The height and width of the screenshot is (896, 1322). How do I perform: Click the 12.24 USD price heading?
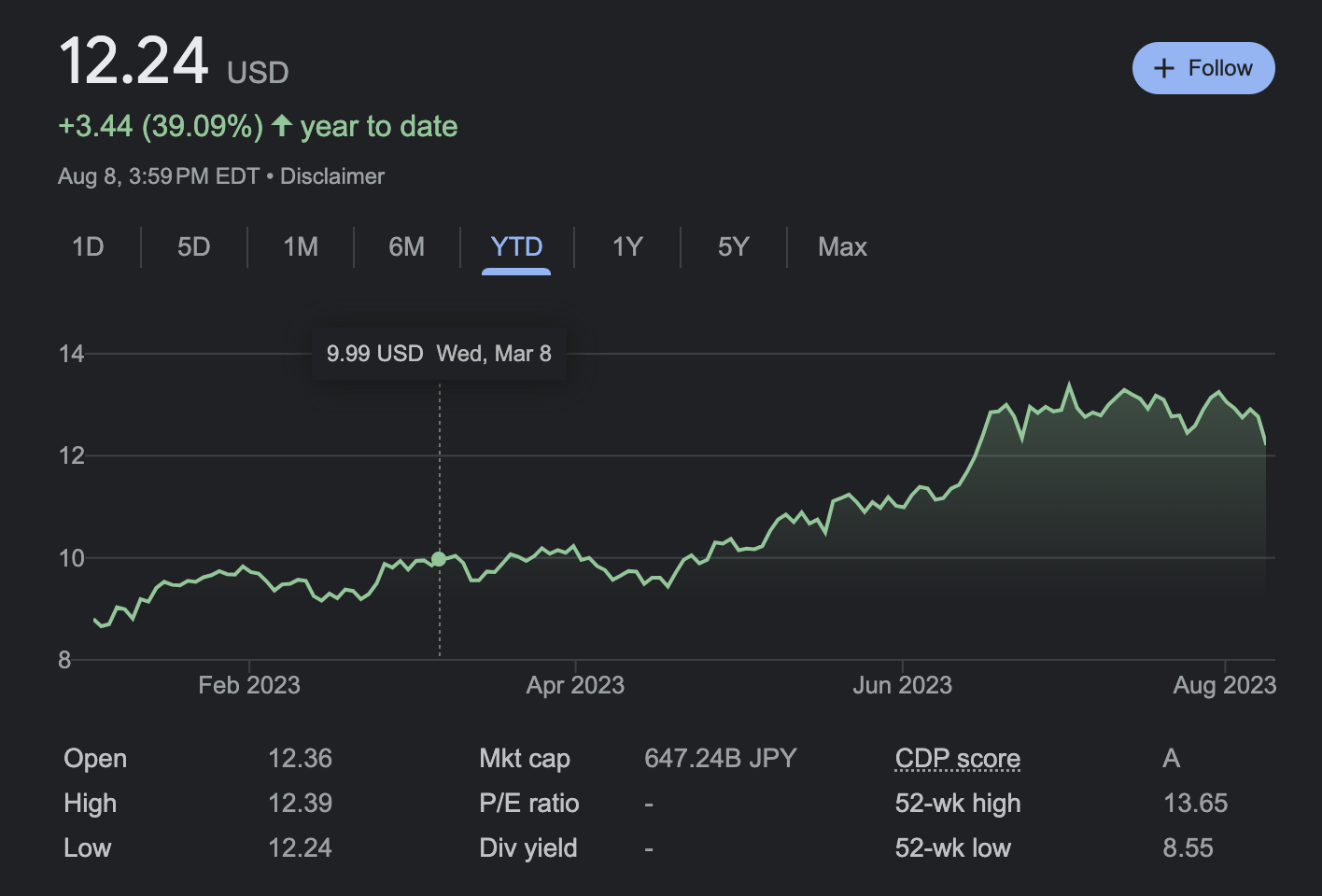point(174,63)
